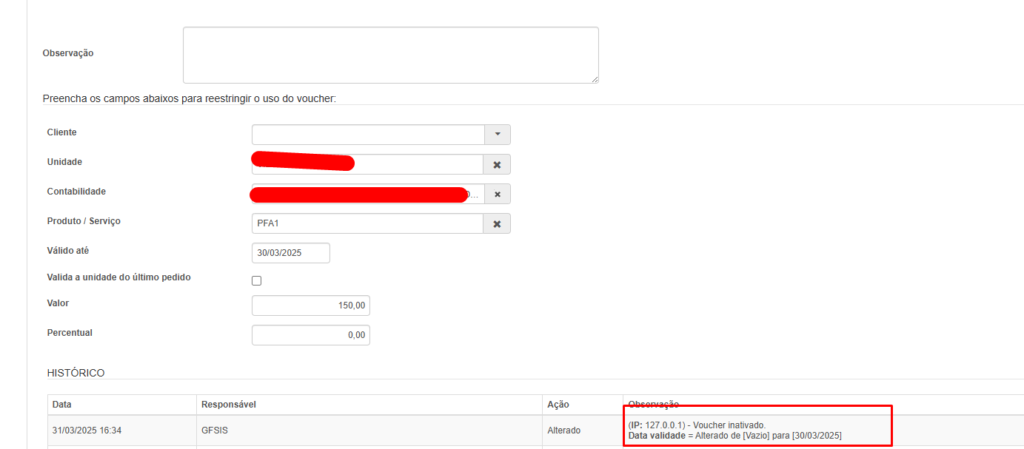Sort history by the Data column header
The image size is (1024, 449).
62,405
